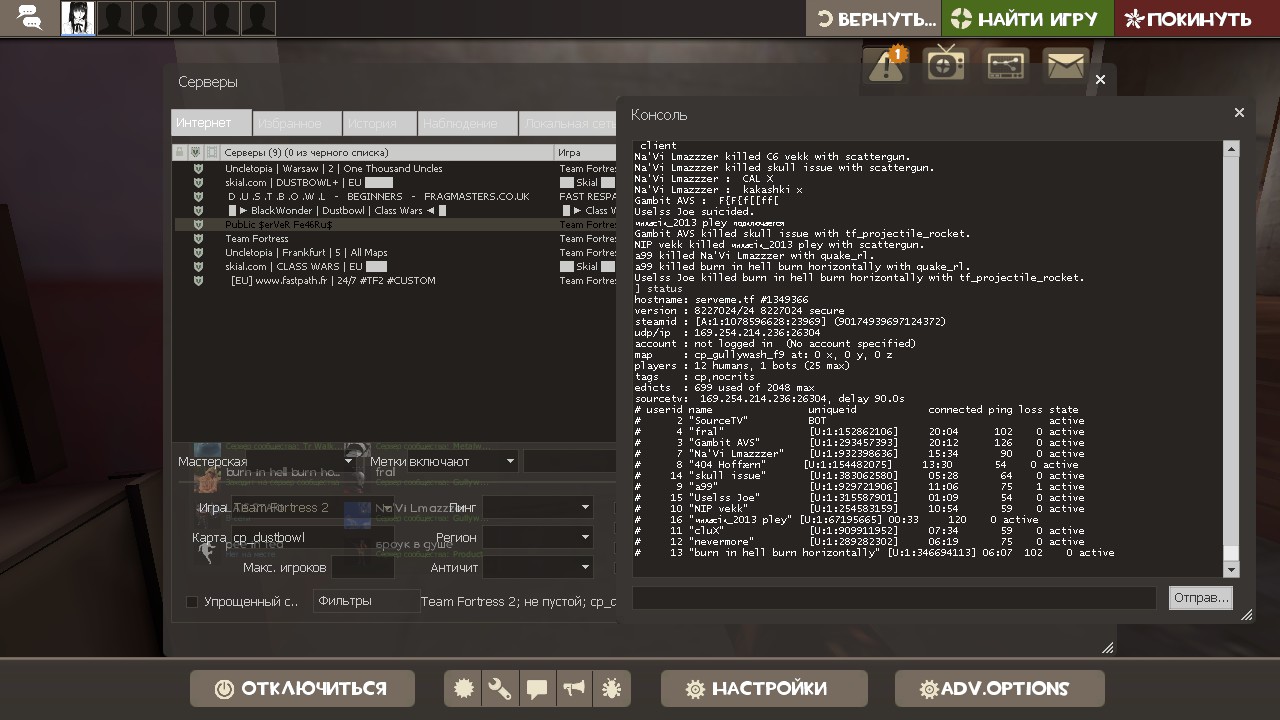
Task: Click the icon between the TV and envelope
Action: (x=1005, y=66)
